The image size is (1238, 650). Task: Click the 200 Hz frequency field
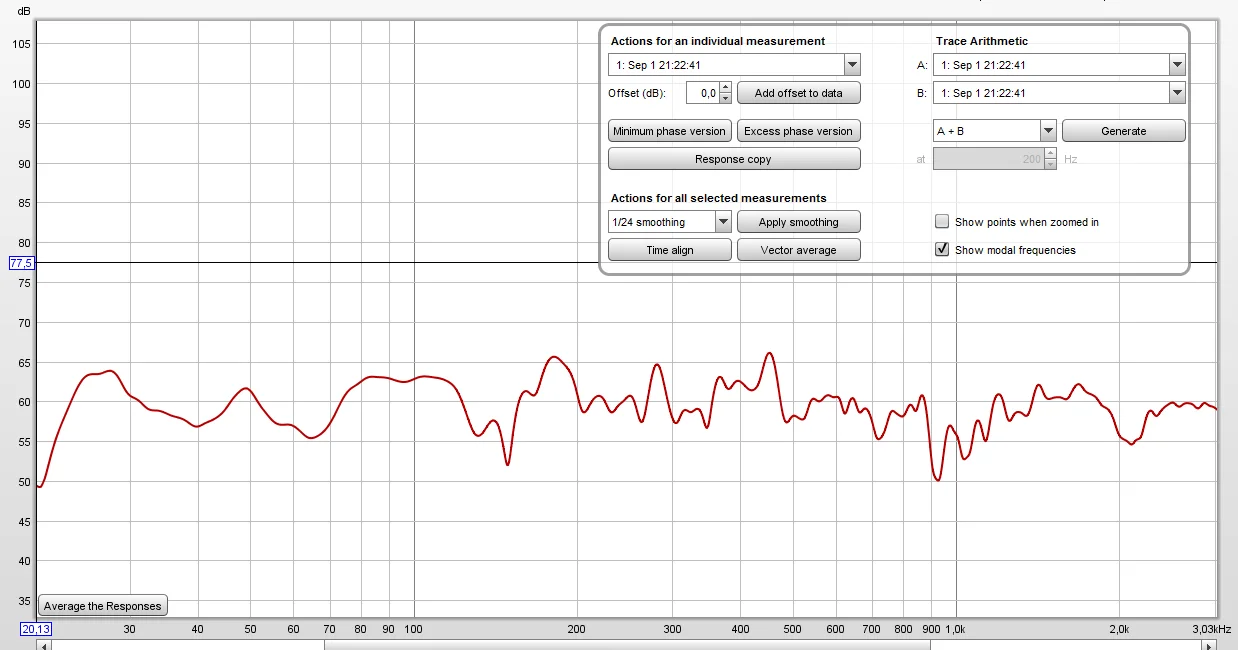pyautogui.click(x=988, y=159)
